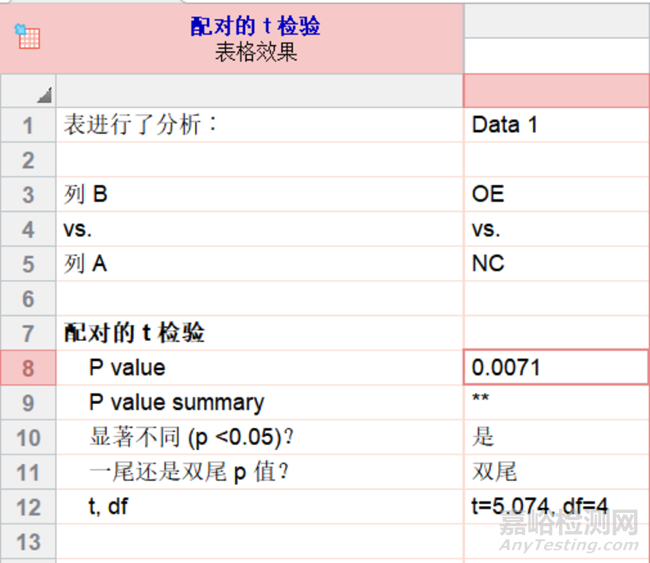This screenshot has height=563, width=650.
Task: Select row header number 1
Action: tap(27, 125)
